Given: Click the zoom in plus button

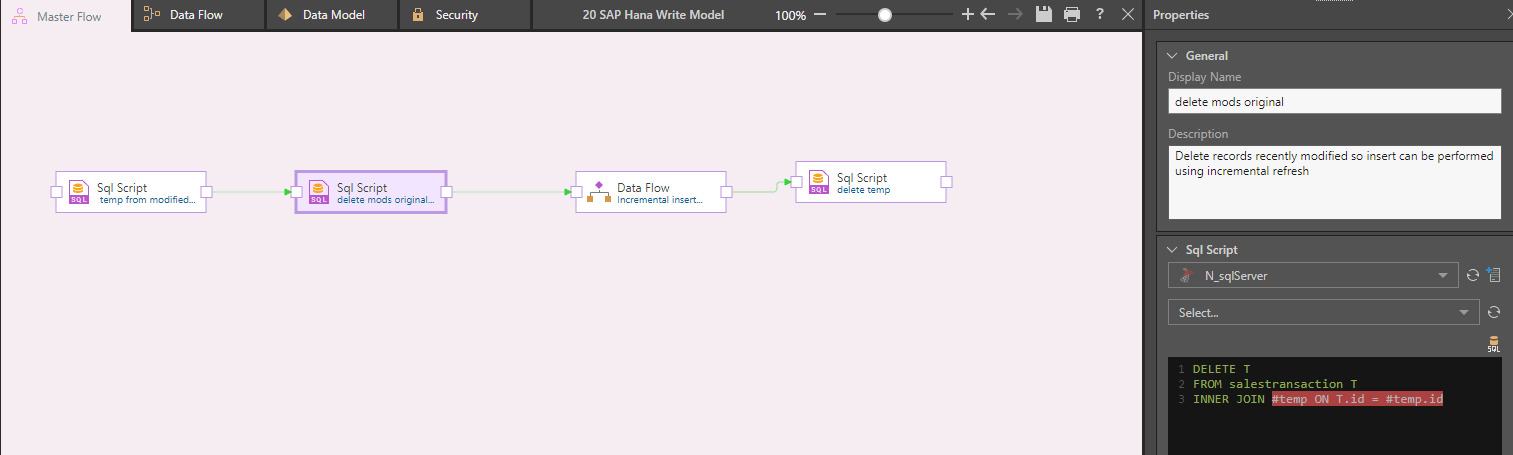Looking at the screenshot, I should pos(967,15).
